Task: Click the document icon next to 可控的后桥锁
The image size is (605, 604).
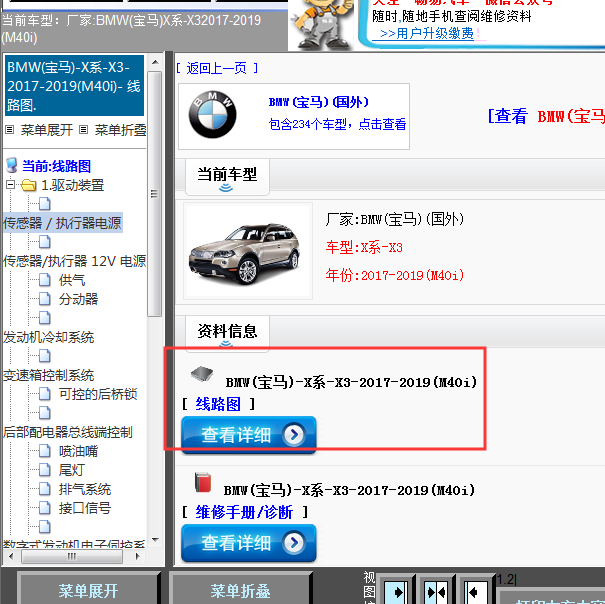Action: click(45, 394)
